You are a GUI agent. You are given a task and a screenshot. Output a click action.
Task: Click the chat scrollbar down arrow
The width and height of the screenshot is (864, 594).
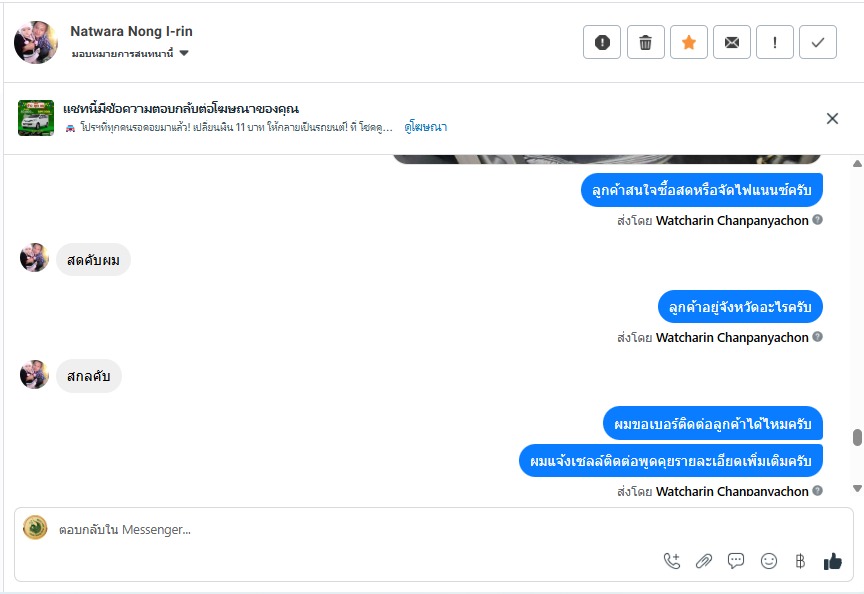coord(857,488)
